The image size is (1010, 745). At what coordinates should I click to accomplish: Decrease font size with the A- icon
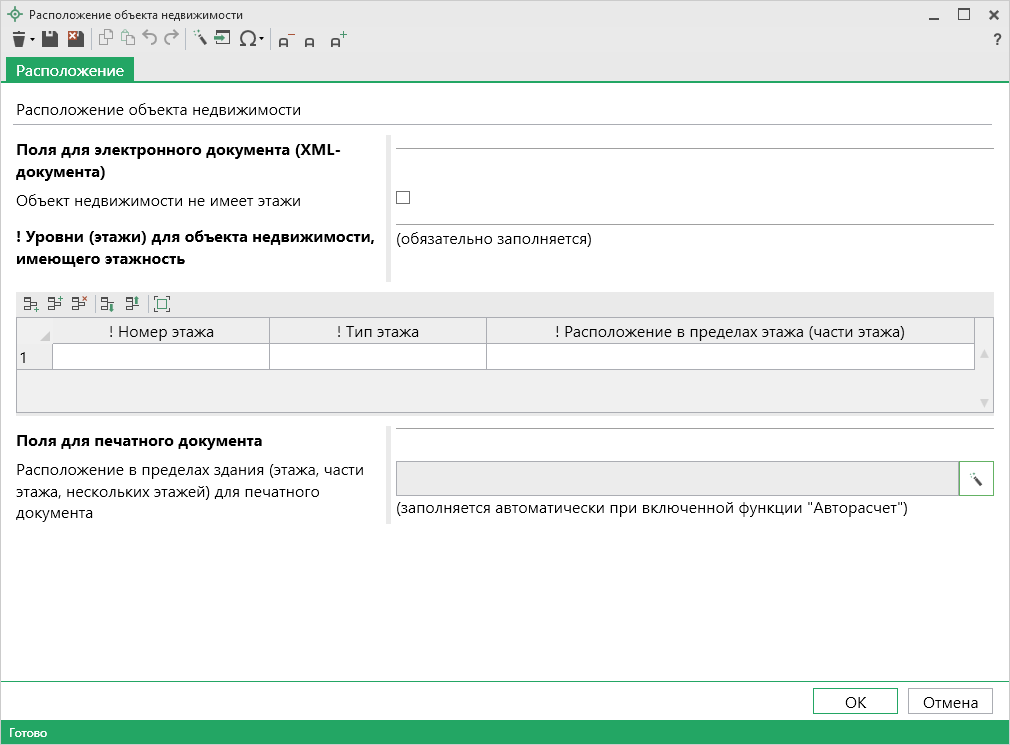tap(286, 40)
